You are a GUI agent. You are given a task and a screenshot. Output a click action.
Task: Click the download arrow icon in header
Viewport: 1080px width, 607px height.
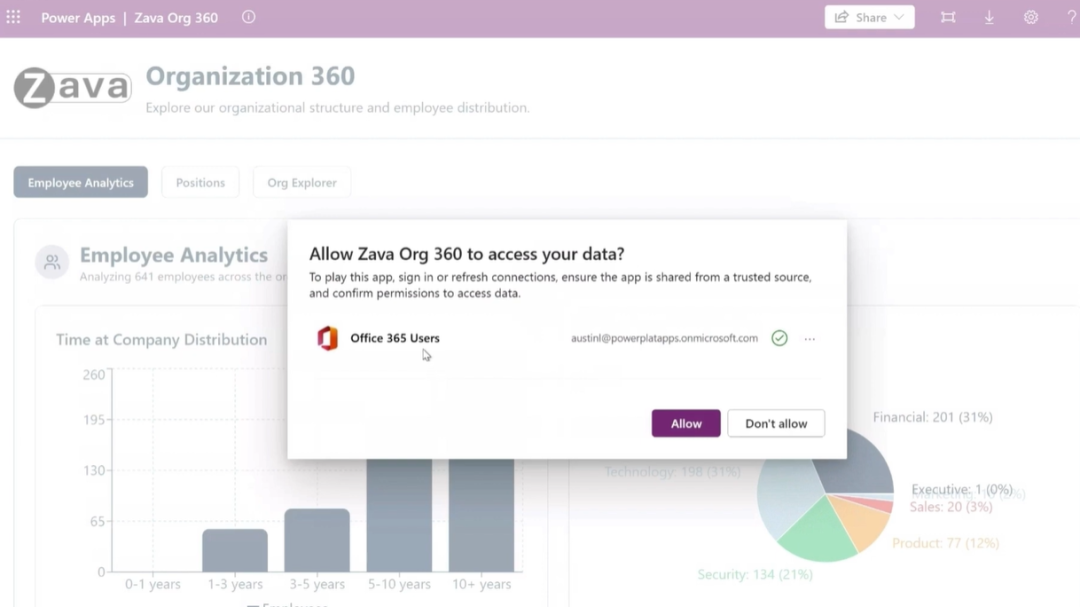989,17
